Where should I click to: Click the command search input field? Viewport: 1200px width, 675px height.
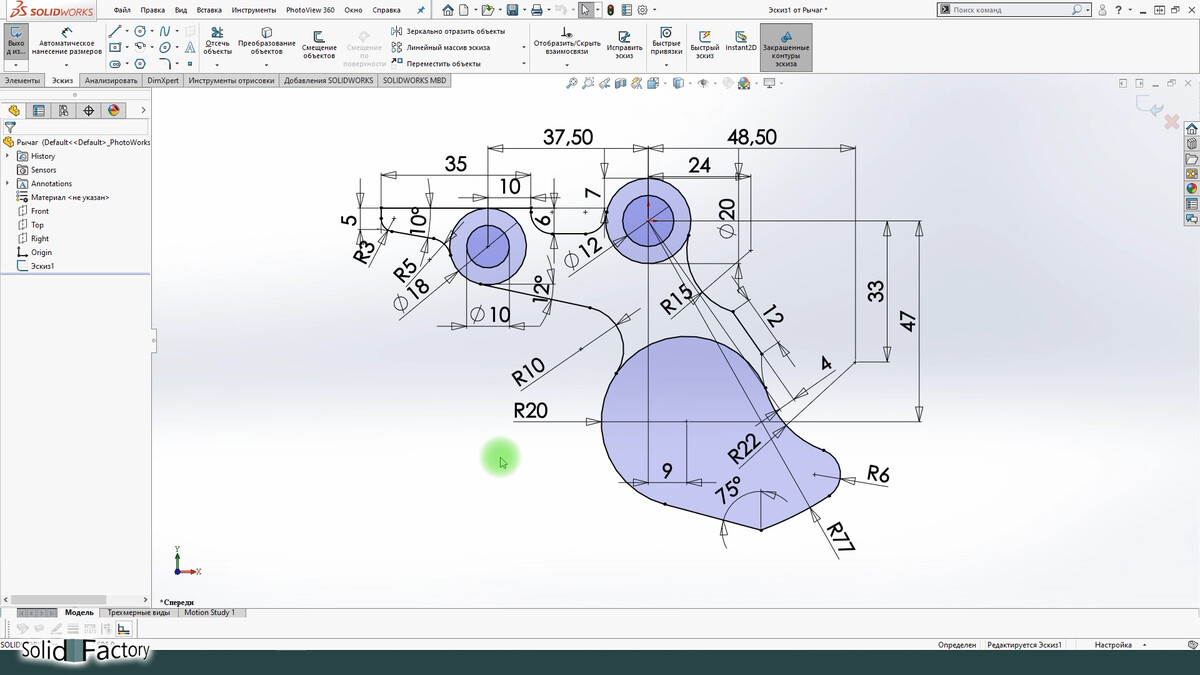pos(1010,10)
